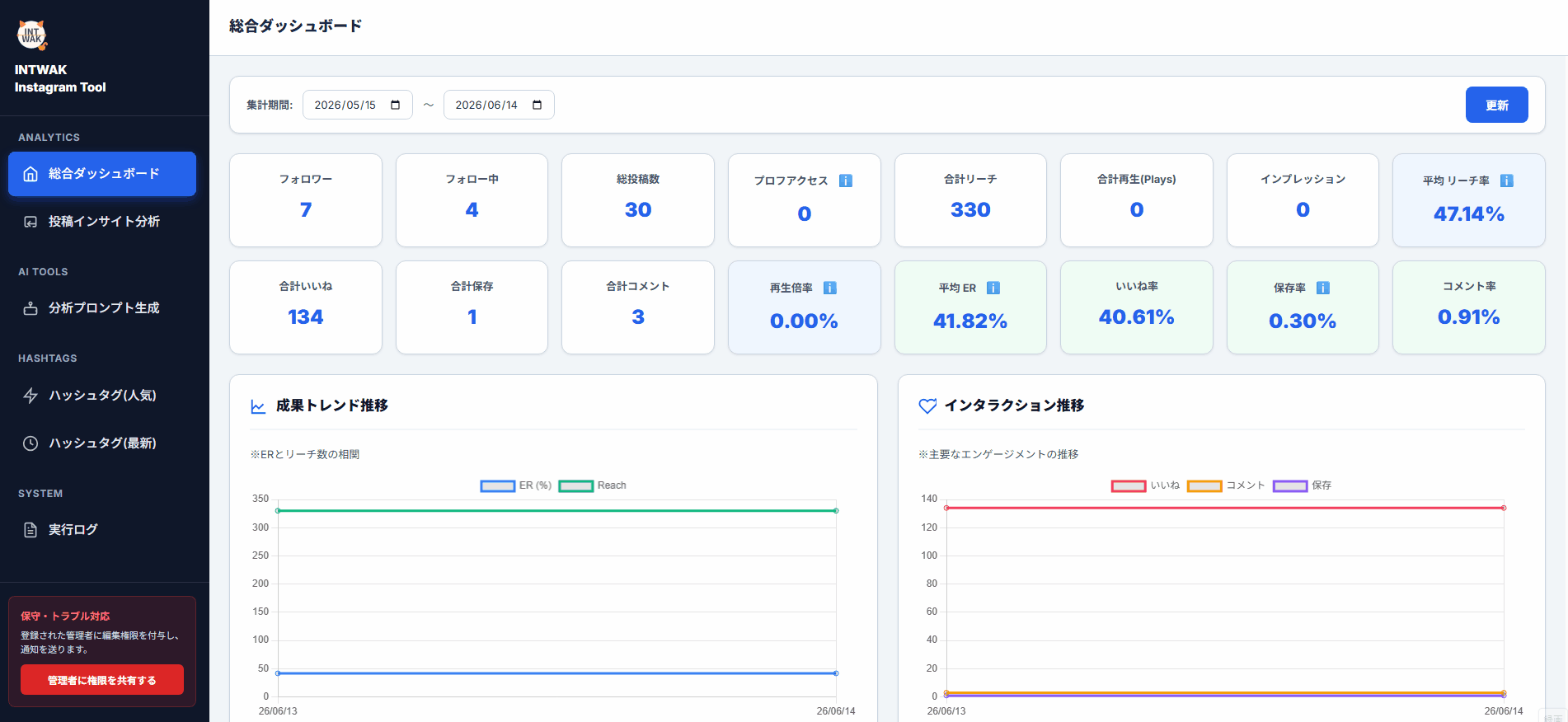The width and height of the screenshot is (1568, 722).
Task: Toggle the ER (%) legend series
Action: [516, 485]
